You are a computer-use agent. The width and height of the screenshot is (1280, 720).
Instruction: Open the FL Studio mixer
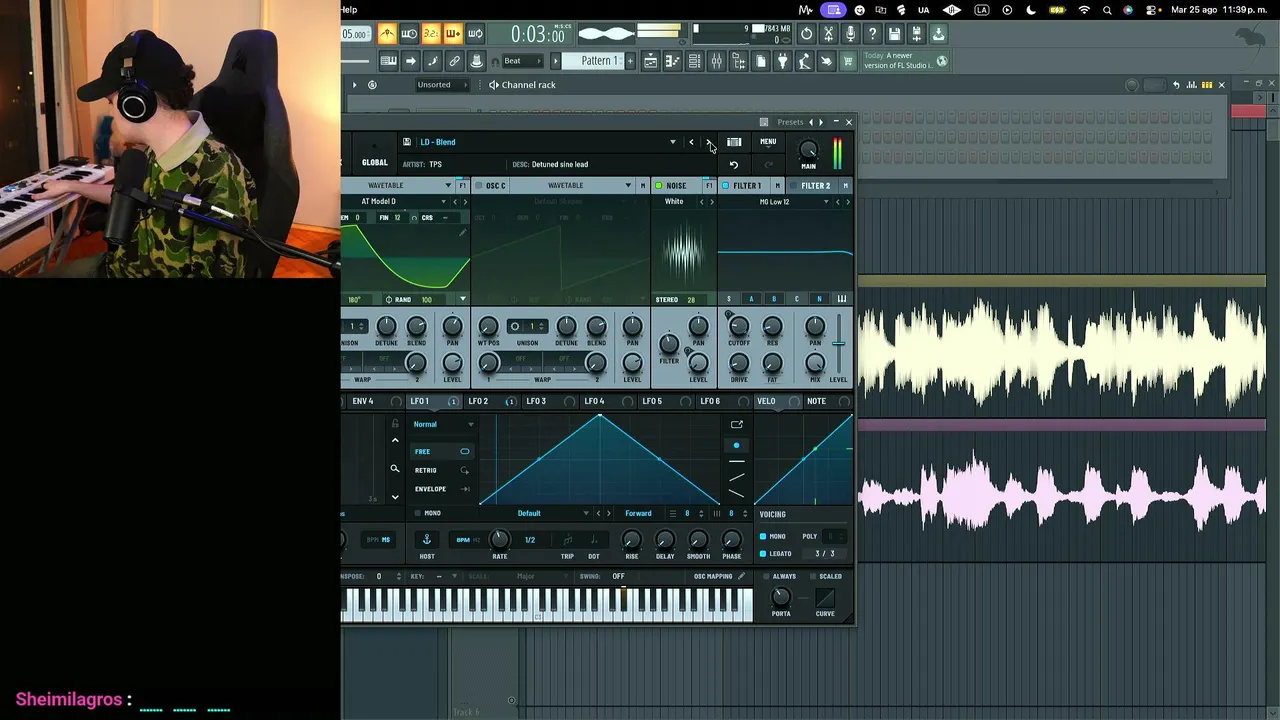coord(716,62)
